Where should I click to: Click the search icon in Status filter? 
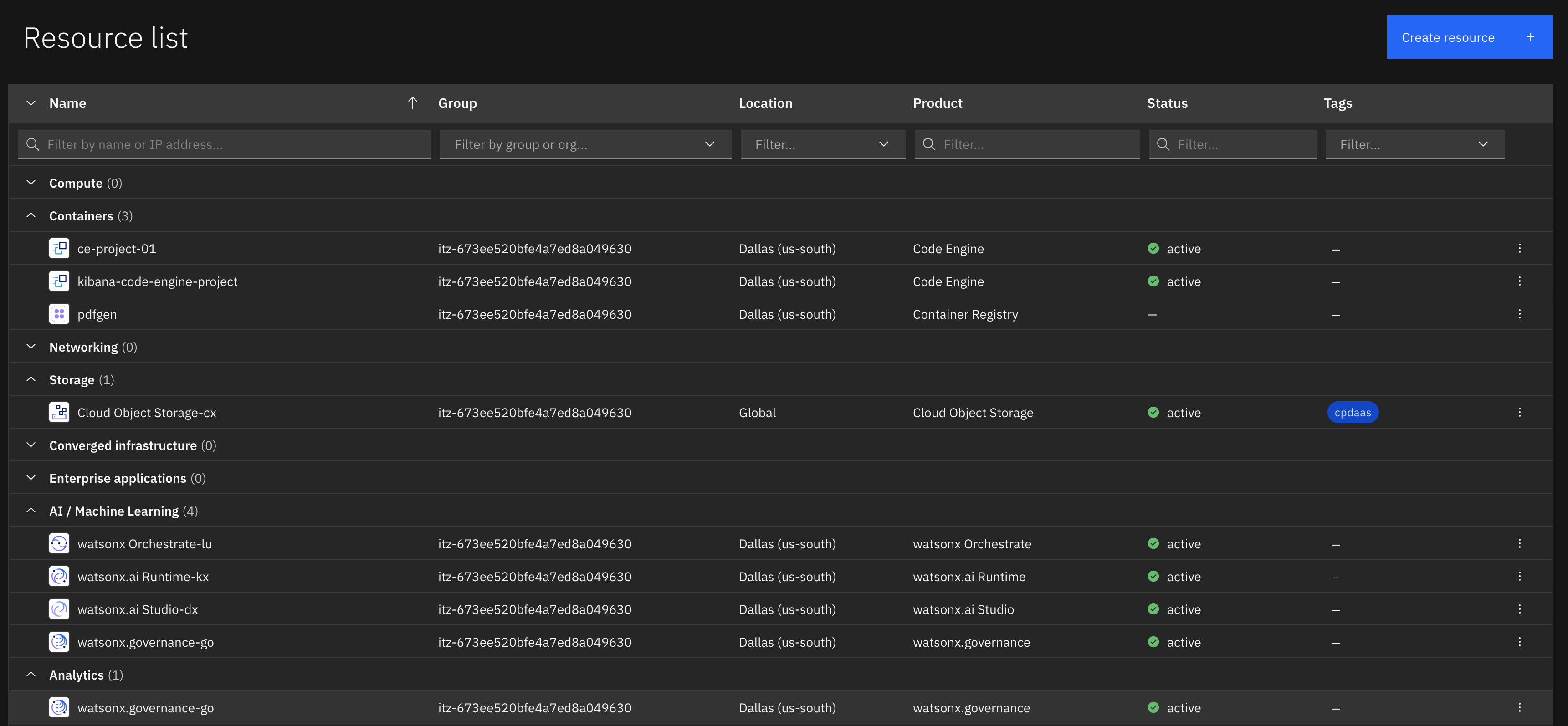(1163, 144)
